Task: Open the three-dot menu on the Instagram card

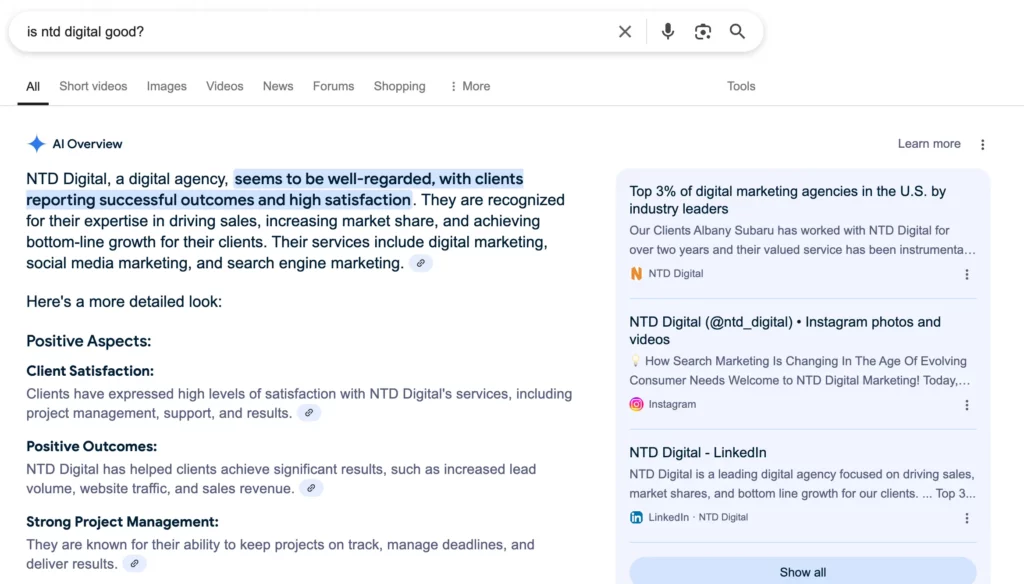Action: point(967,405)
